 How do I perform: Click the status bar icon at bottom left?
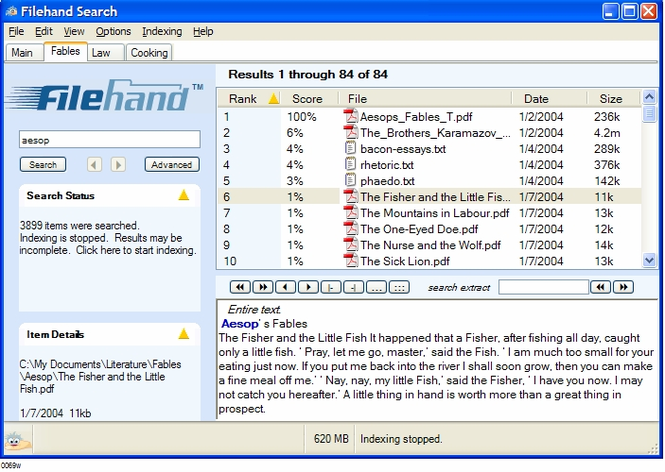tap(14, 438)
